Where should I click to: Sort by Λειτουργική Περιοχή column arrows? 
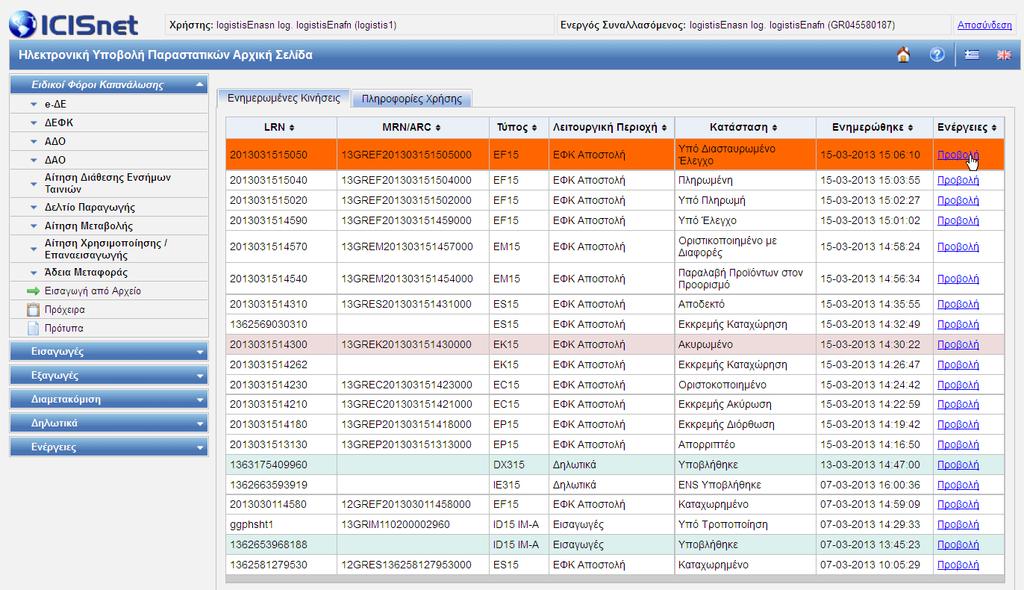click(x=664, y=127)
